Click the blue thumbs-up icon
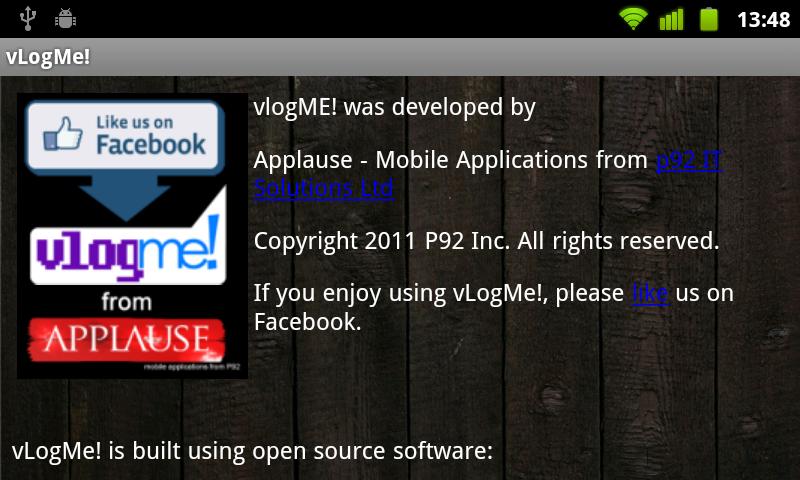The width and height of the screenshot is (800, 480). [x=63, y=134]
